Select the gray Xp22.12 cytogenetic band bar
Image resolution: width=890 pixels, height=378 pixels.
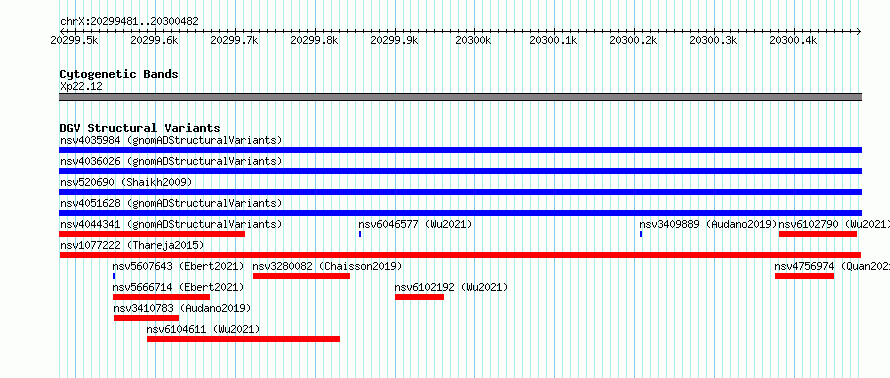pos(460,96)
